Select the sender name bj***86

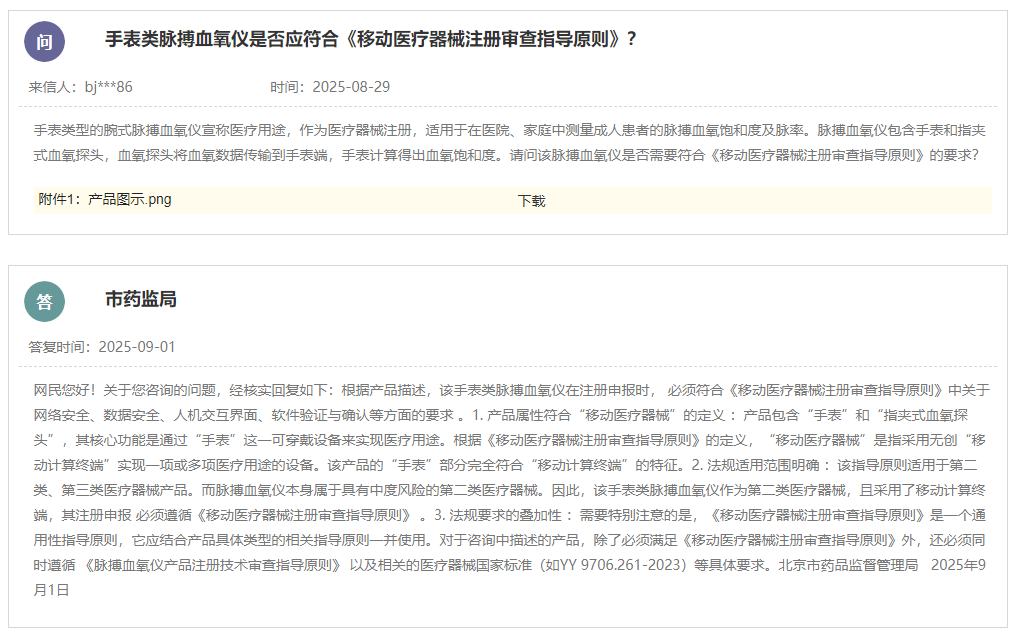108,87
